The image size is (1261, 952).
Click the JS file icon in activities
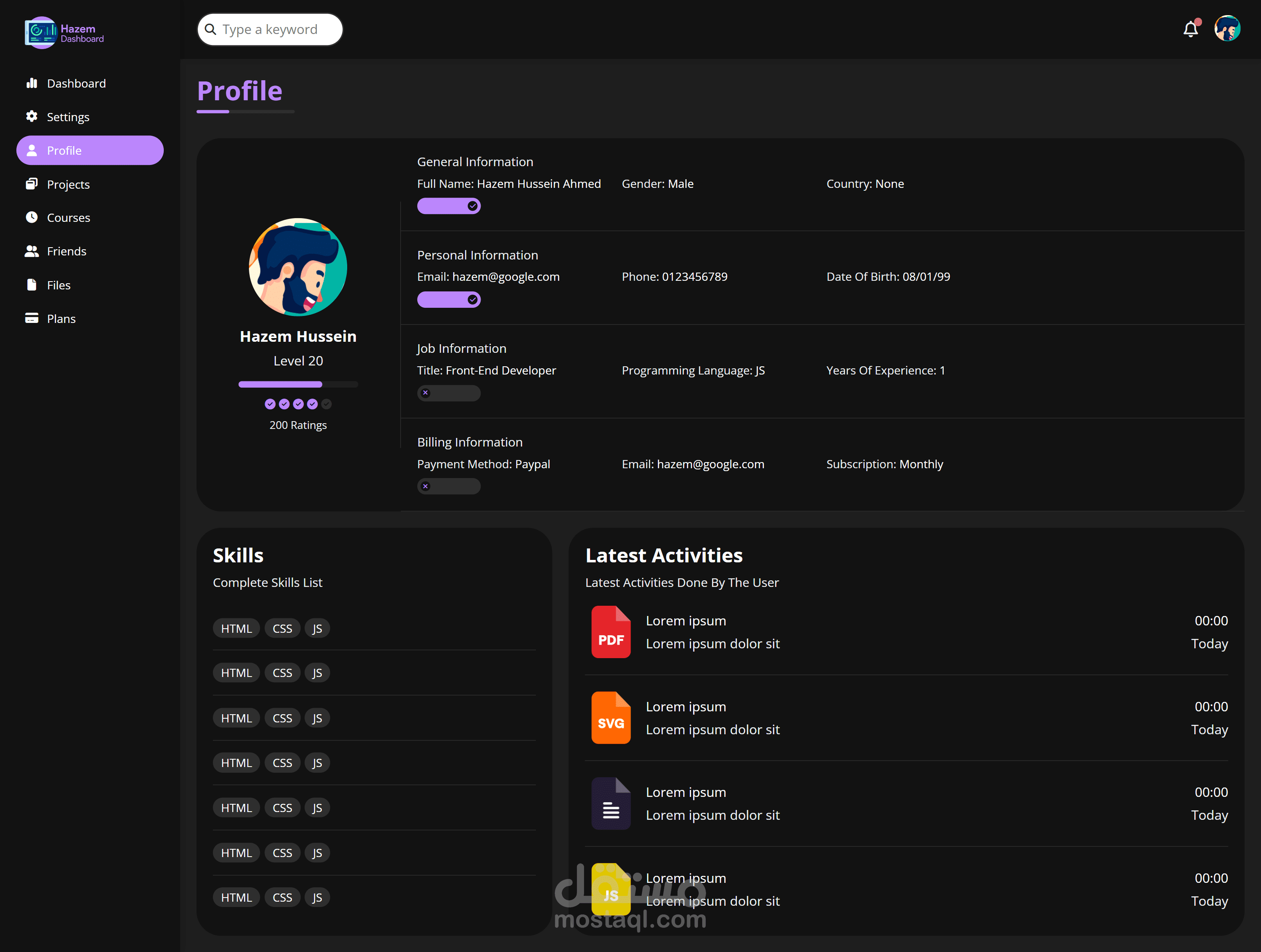(x=610, y=889)
